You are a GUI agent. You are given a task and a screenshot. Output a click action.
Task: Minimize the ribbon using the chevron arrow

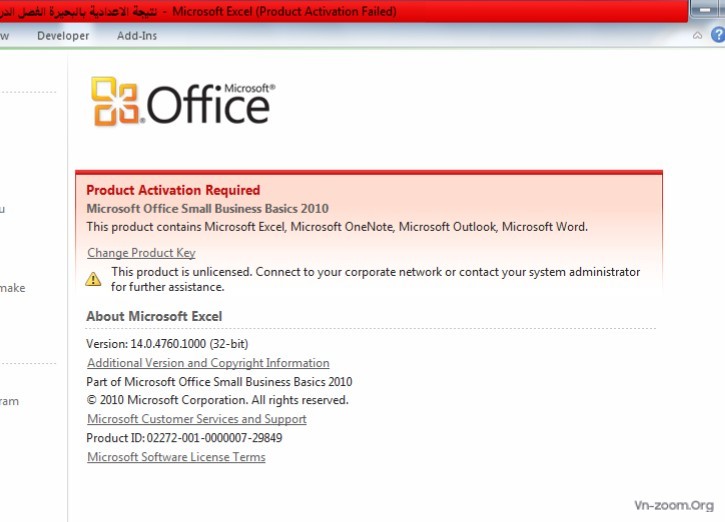point(697,35)
